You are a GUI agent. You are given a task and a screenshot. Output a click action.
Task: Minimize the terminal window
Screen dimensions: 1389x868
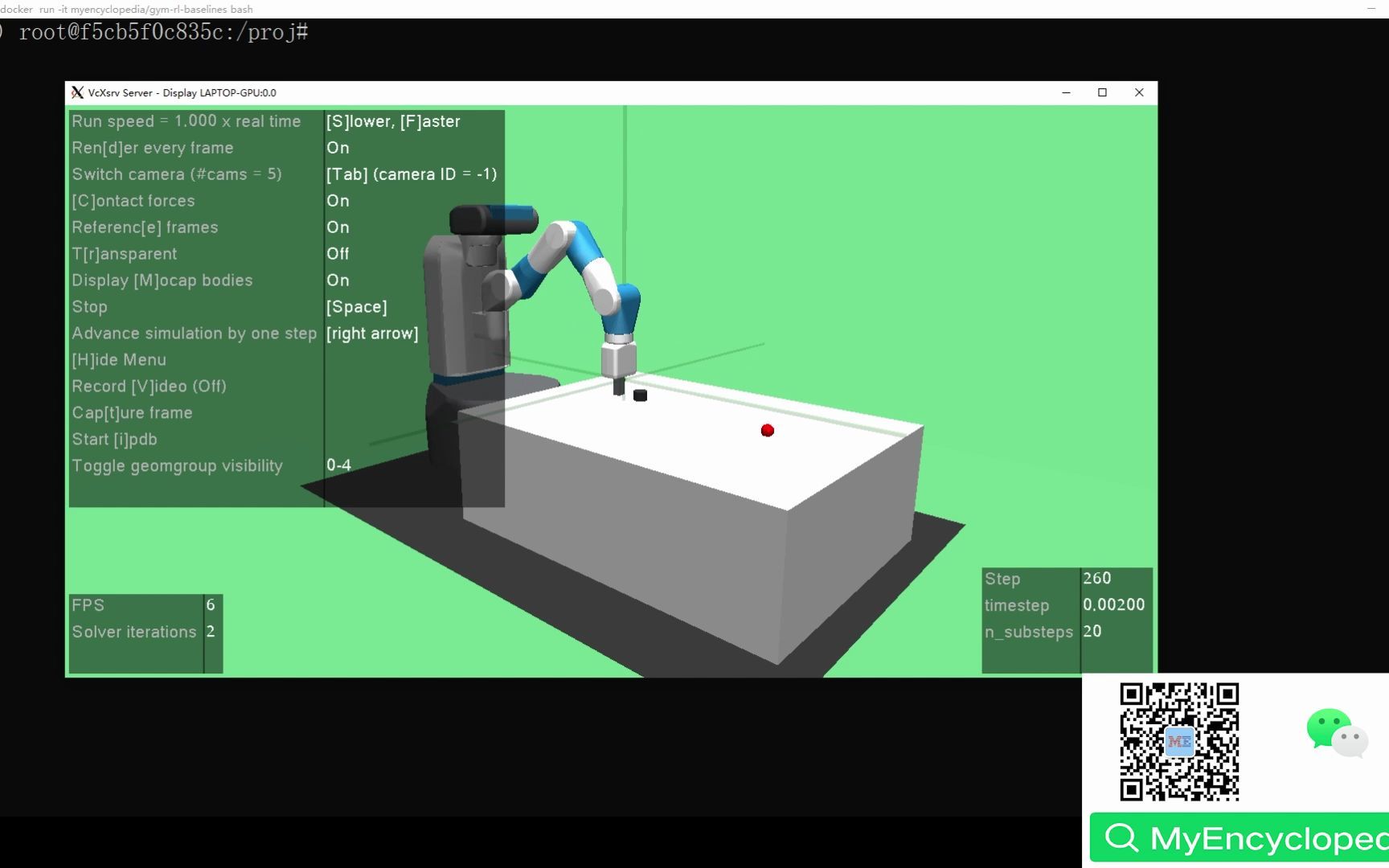coord(1371,8)
